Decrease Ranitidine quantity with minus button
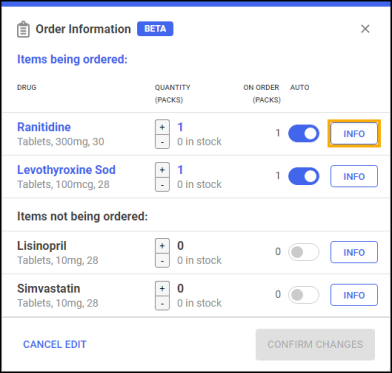The height and width of the screenshot is (373, 392). coord(162,142)
